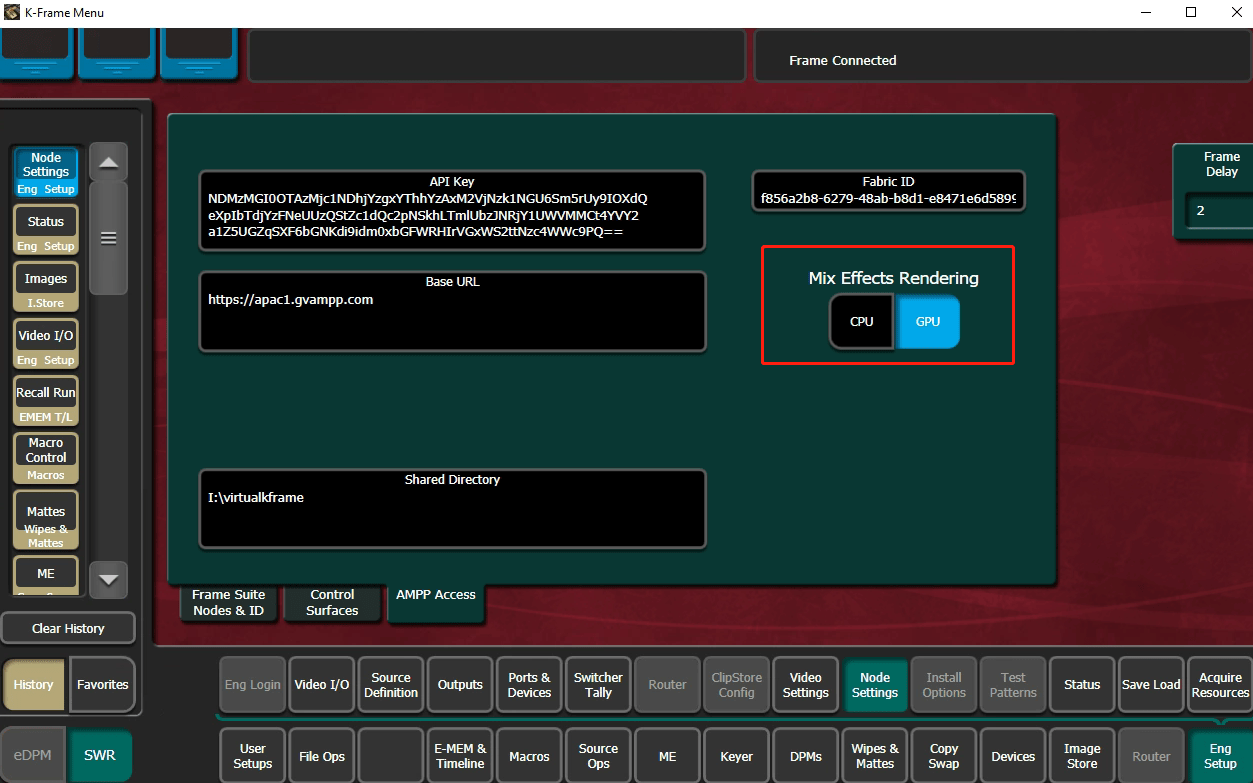
Task: Open Eng Setup main menu
Action: (1220, 756)
